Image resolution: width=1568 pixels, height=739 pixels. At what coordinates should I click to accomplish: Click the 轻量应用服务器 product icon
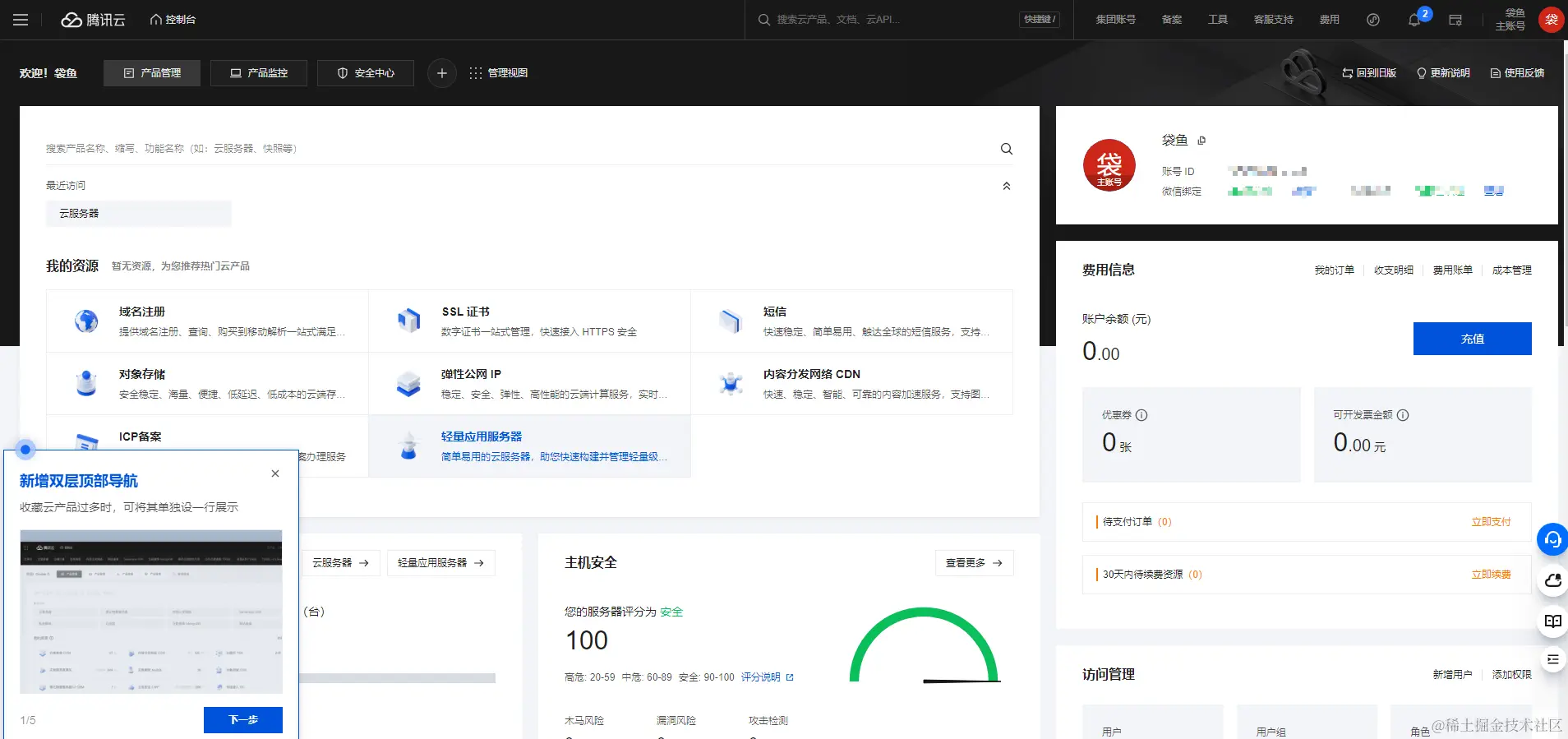click(408, 446)
